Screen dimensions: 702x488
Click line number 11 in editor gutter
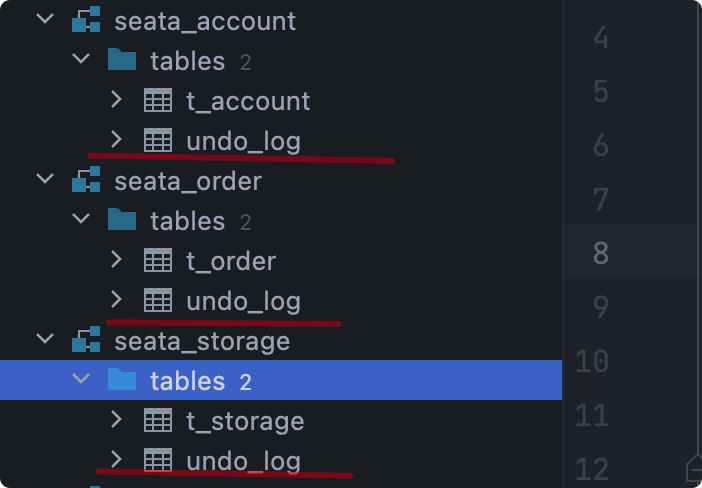(x=593, y=415)
